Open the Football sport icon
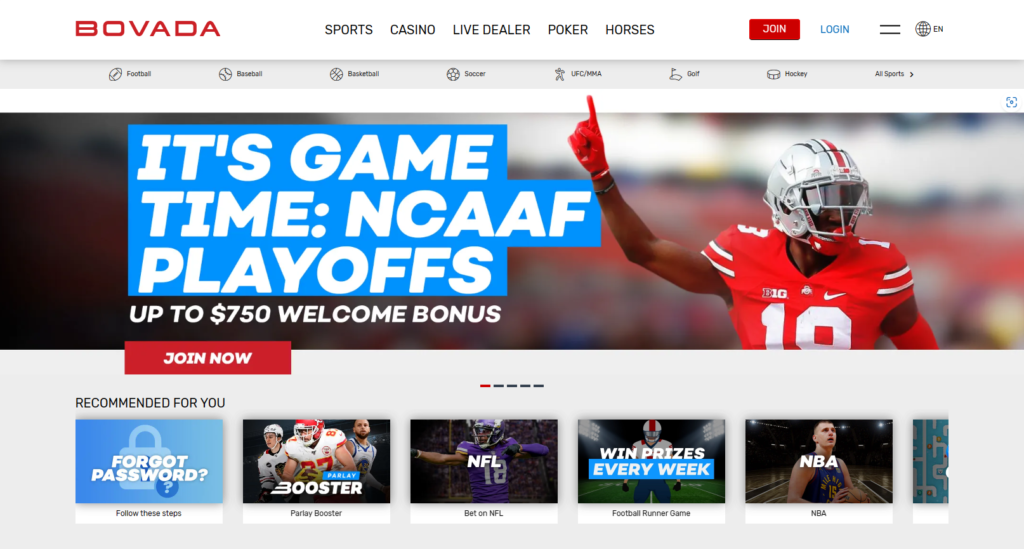 [x=115, y=74]
